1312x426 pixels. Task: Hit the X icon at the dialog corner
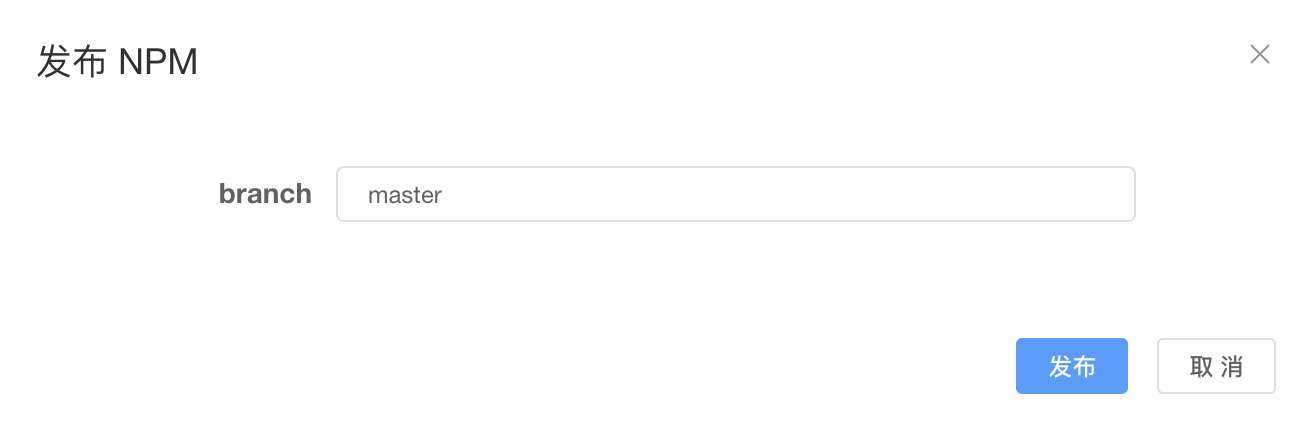point(1259,55)
